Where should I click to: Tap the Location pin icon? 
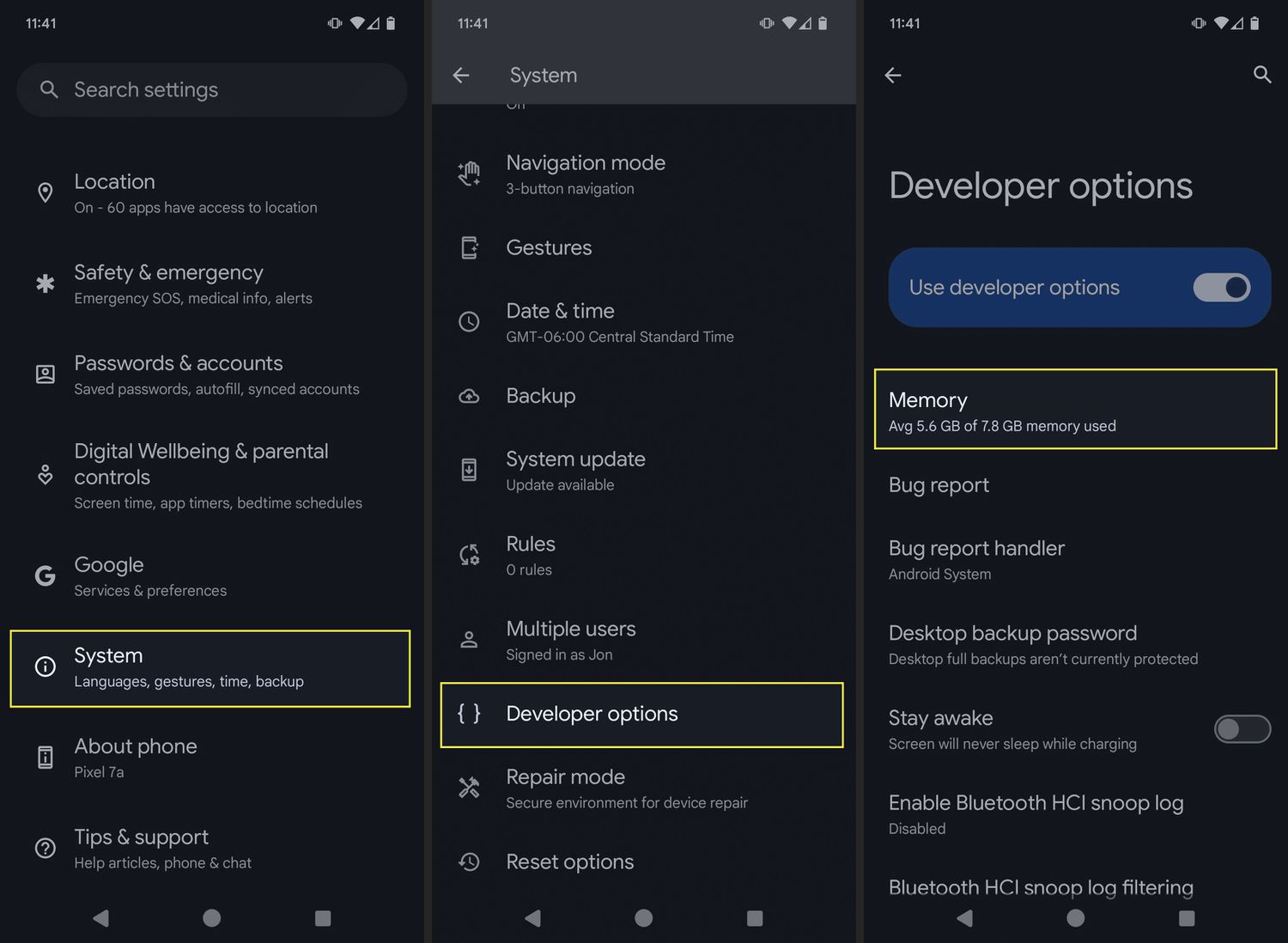coord(46,193)
